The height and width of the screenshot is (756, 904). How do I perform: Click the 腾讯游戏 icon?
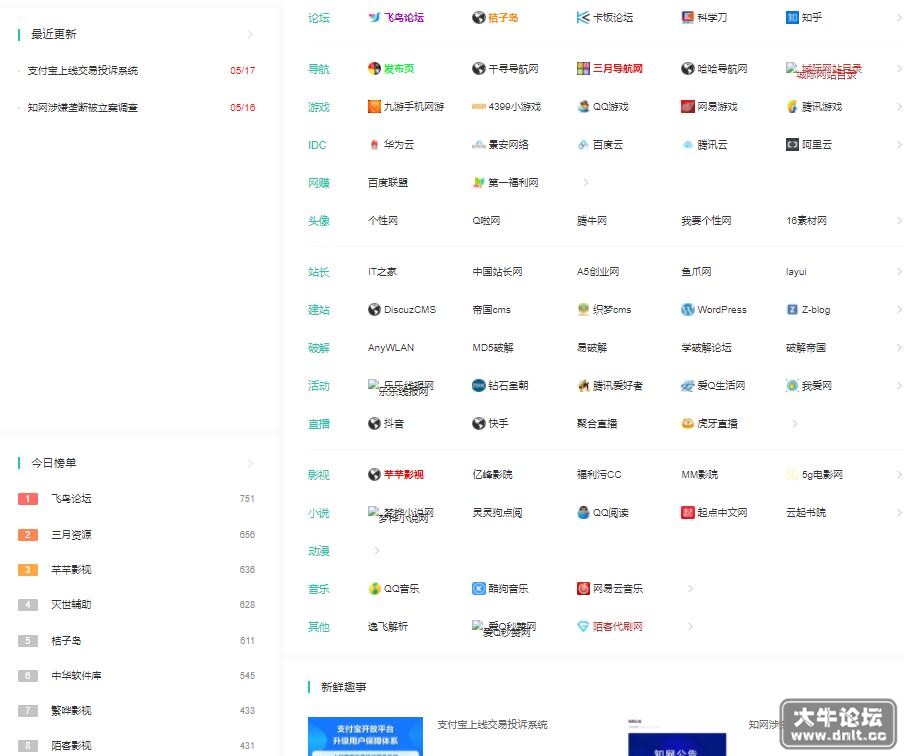click(792, 107)
